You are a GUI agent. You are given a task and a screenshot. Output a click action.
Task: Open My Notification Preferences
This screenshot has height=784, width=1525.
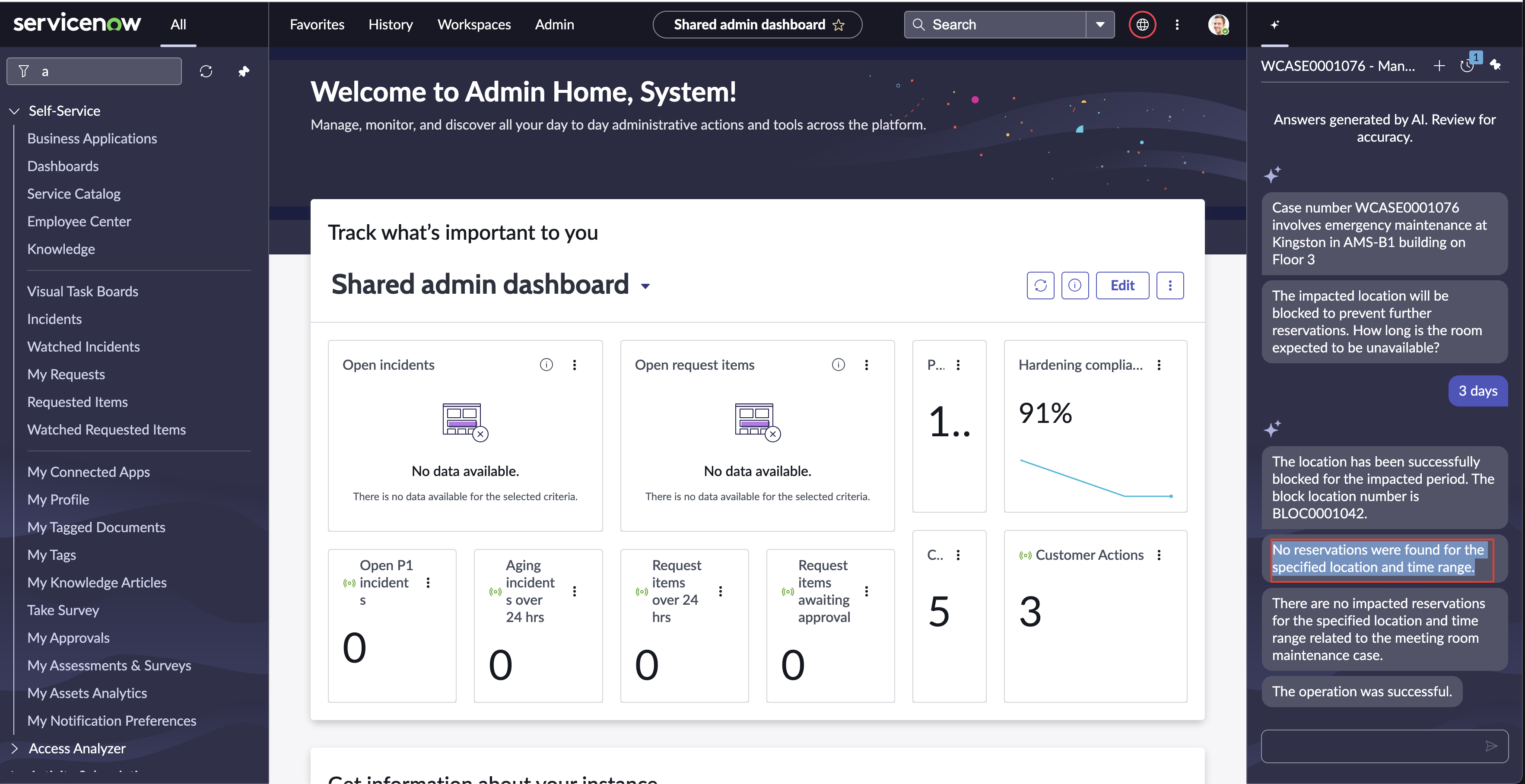coord(112,721)
